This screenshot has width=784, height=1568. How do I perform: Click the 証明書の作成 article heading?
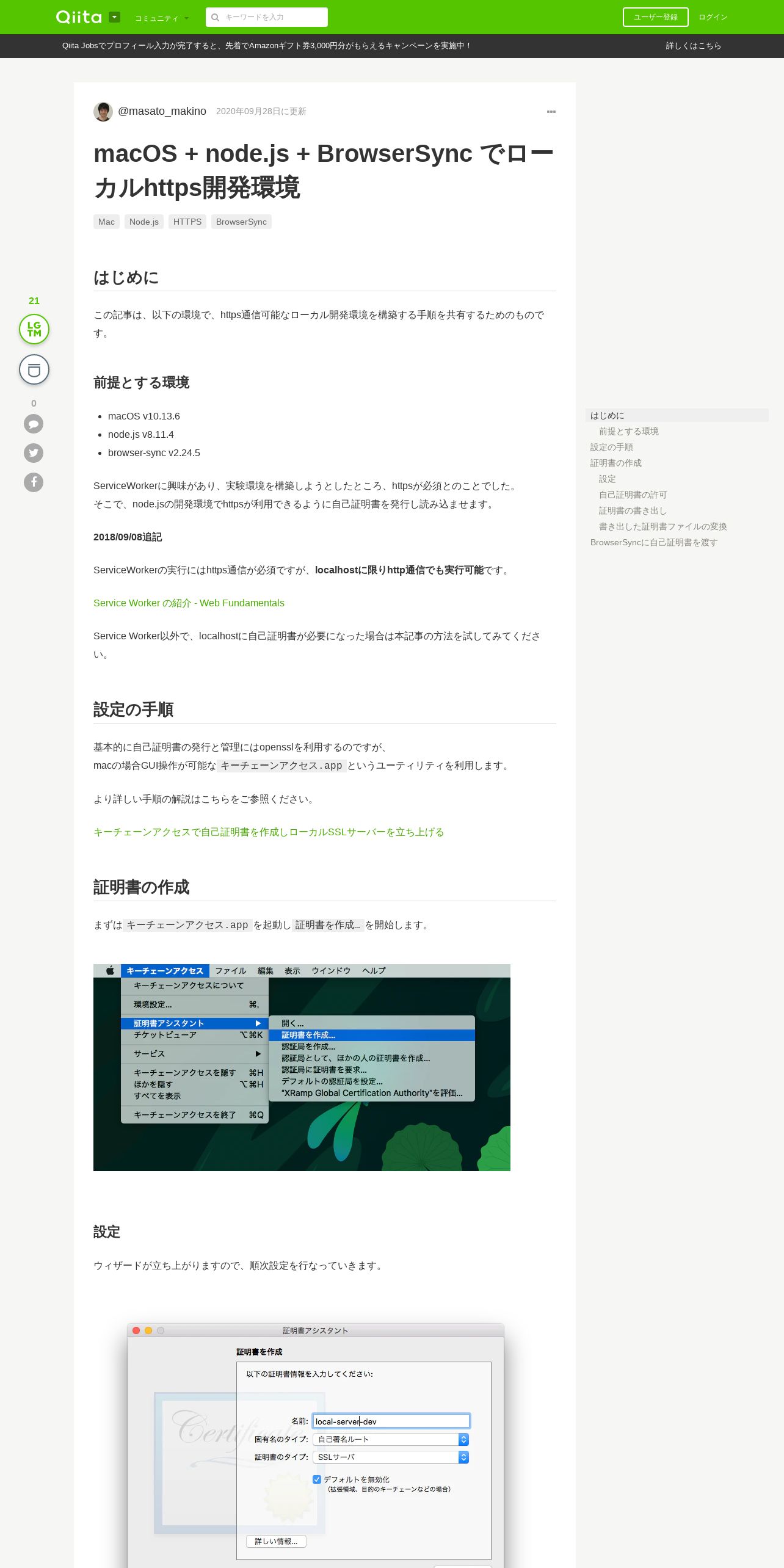(x=141, y=887)
